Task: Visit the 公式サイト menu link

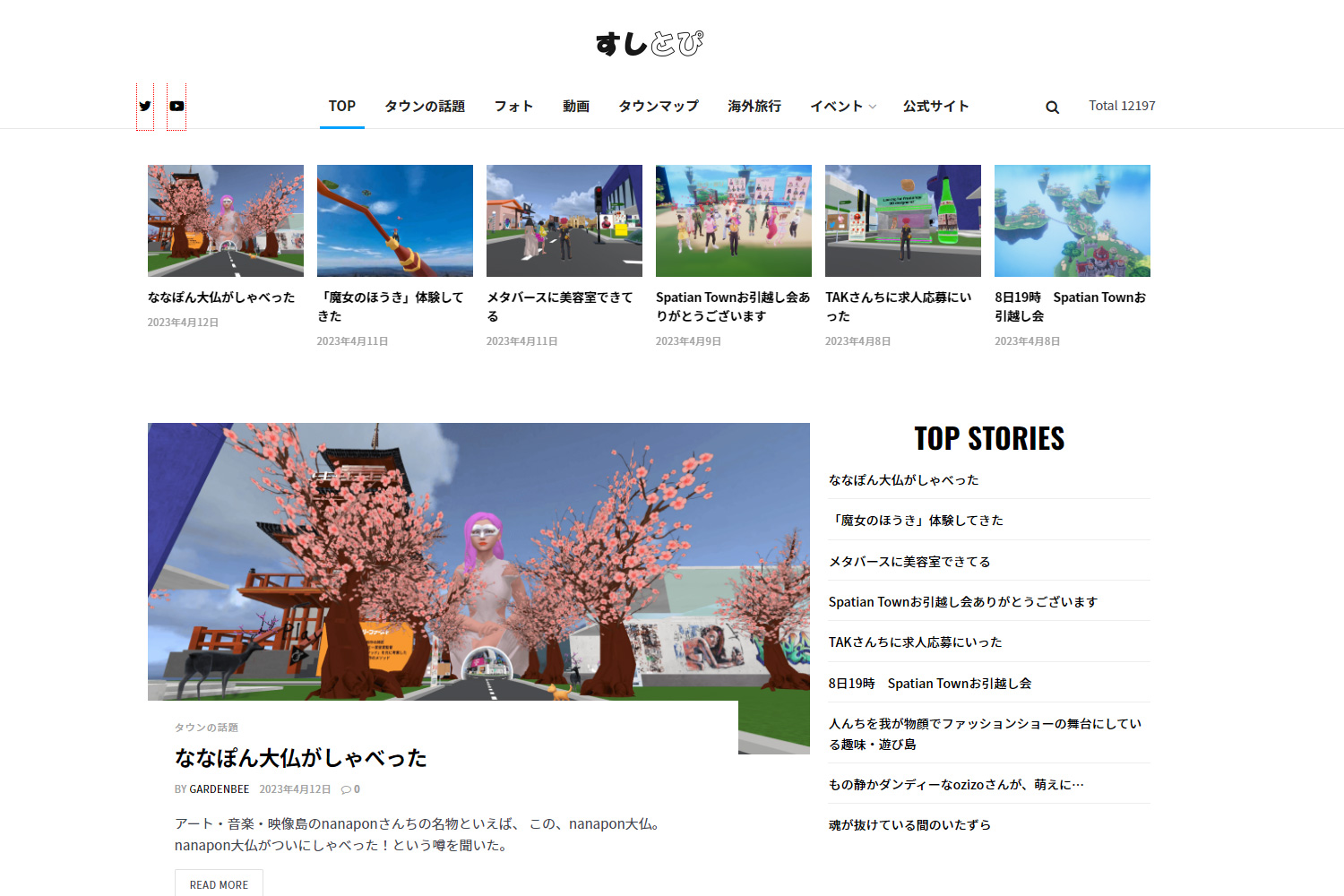Action: click(x=935, y=106)
